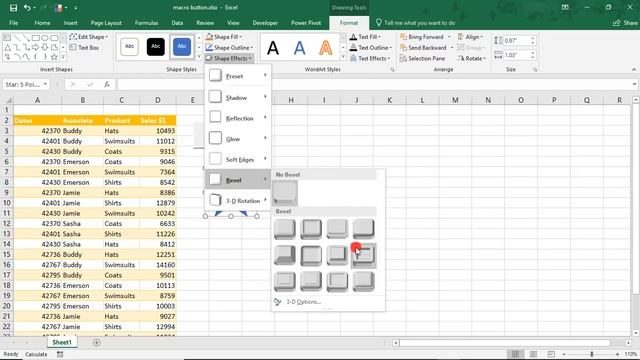Open Glow submenu in Shape Effects
Image resolution: width=640 pixels, height=360 pixels.
[x=238, y=139]
